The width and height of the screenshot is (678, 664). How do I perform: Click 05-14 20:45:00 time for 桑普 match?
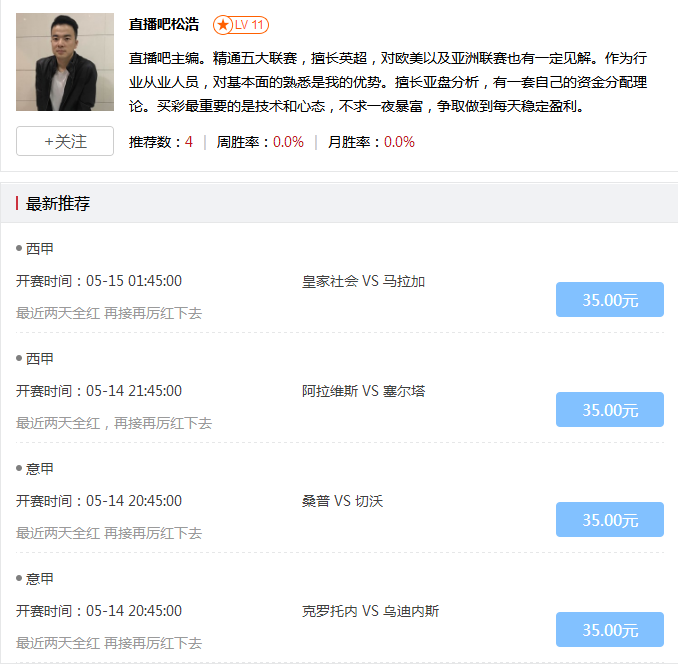pos(134,501)
